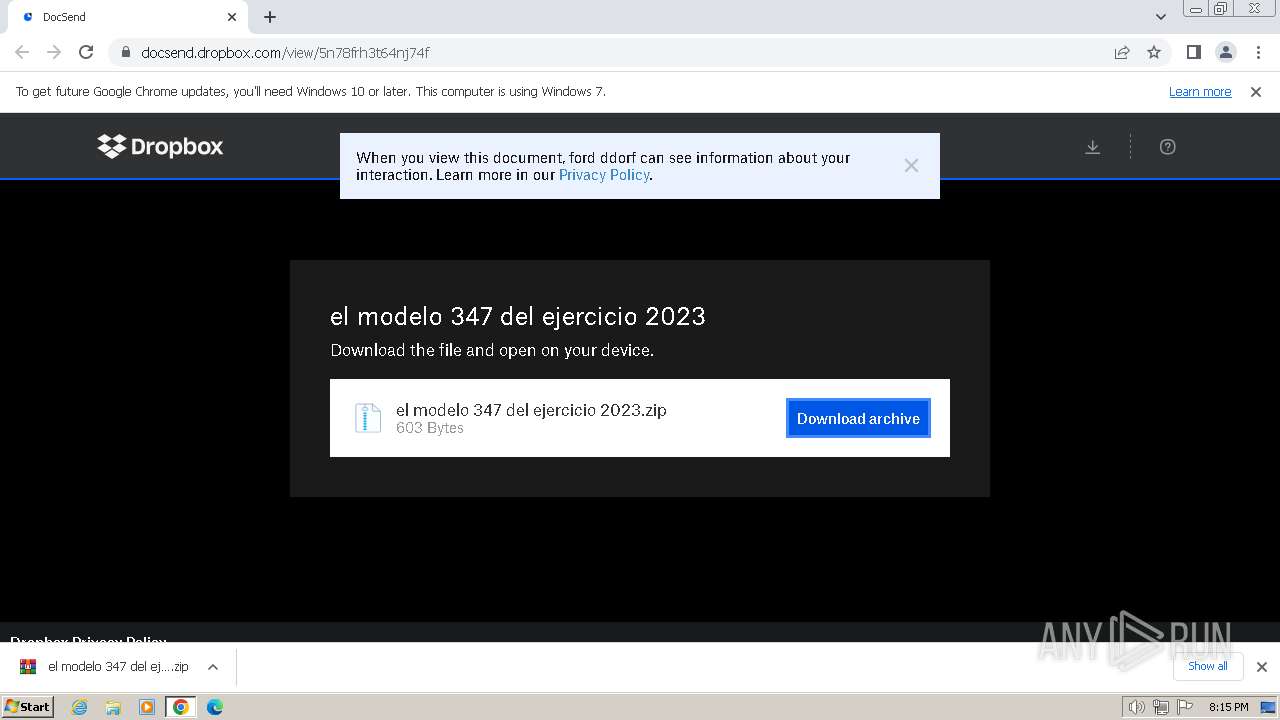Expand options for downloaded zip item
The width and height of the screenshot is (1280, 720).
(213, 667)
